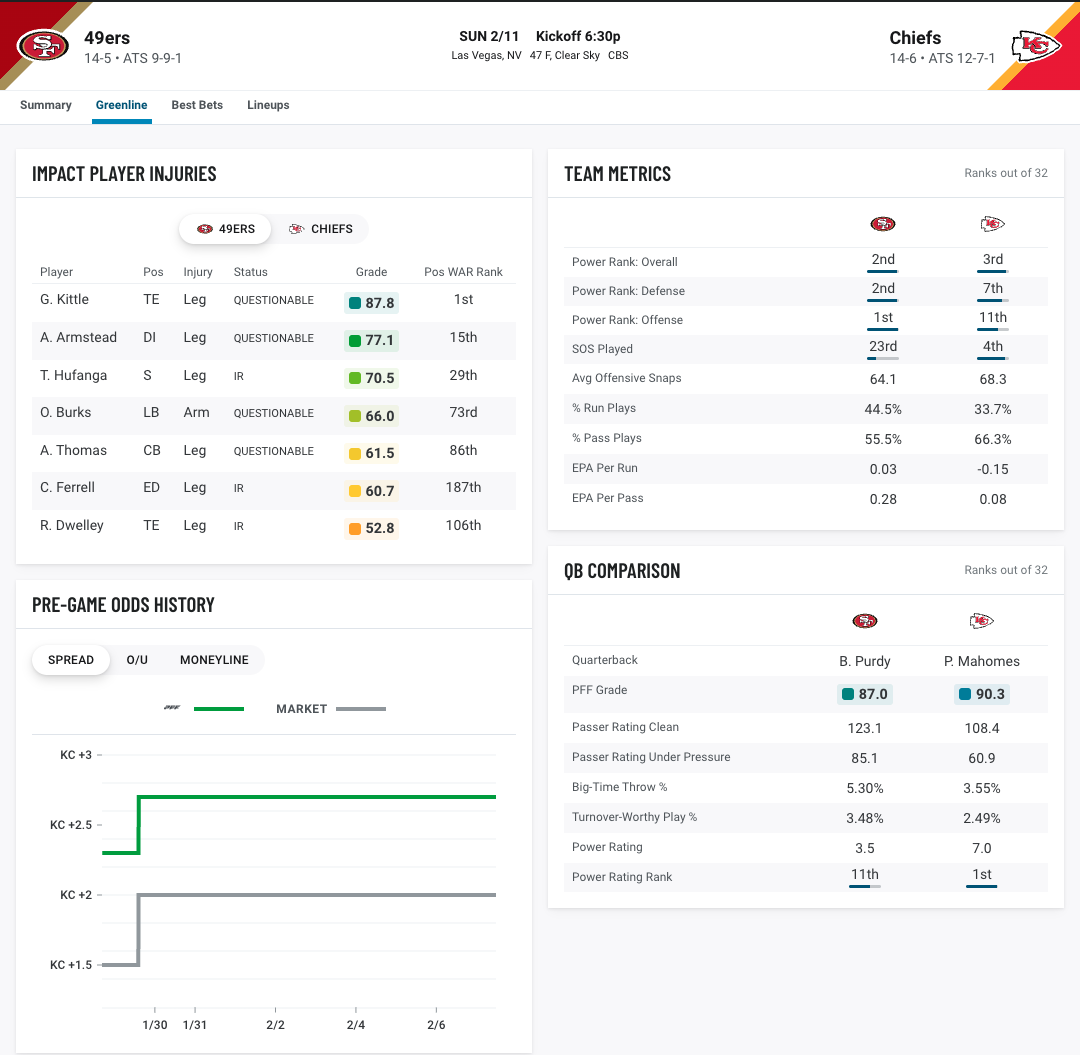Open the Summary tab
Viewport: 1080px width, 1055px height.
coord(45,105)
